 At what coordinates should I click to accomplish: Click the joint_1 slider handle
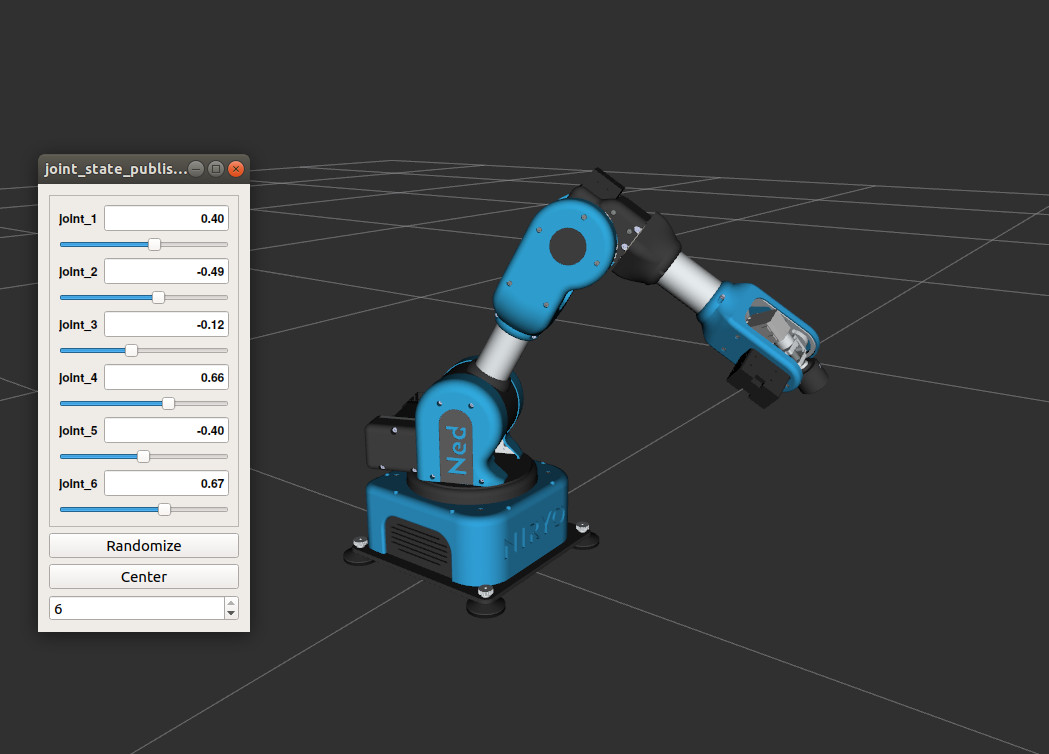tap(155, 244)
